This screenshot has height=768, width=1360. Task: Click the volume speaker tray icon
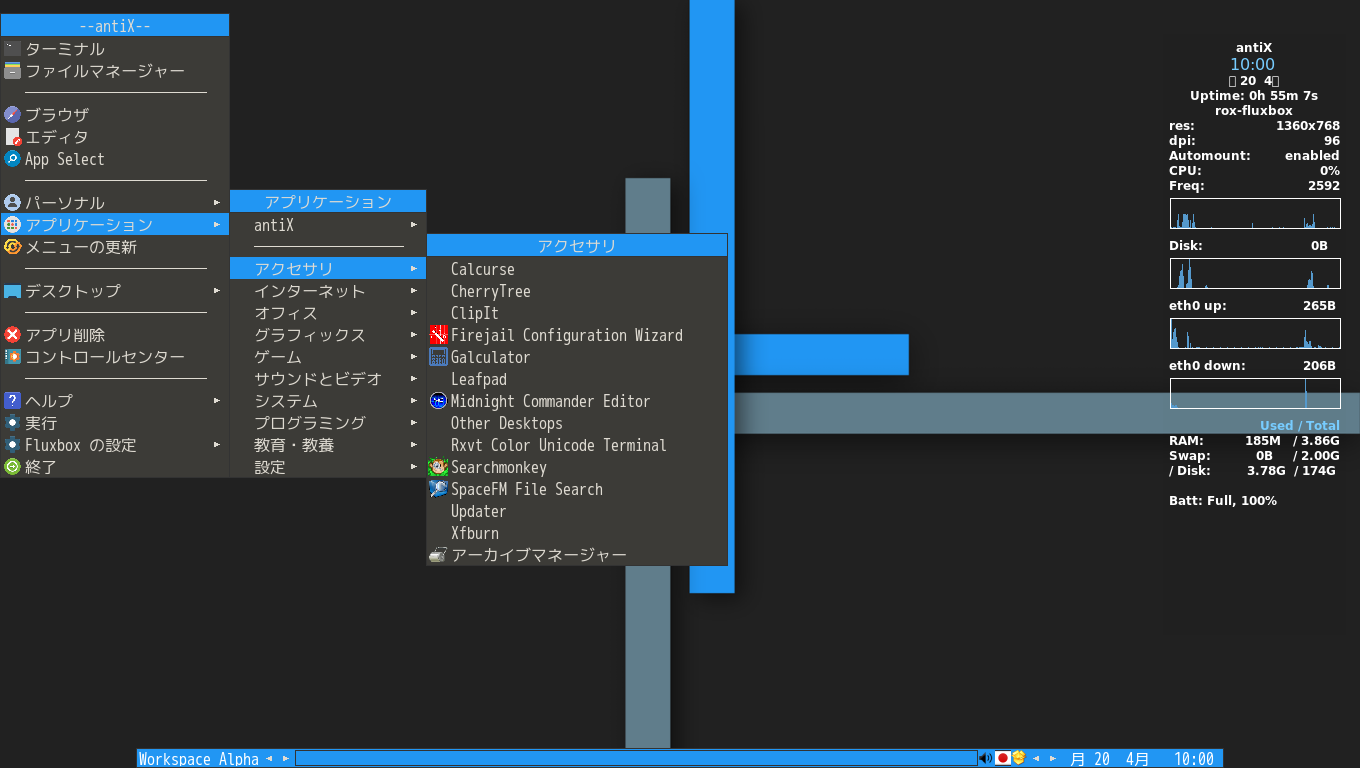[985, 758]
